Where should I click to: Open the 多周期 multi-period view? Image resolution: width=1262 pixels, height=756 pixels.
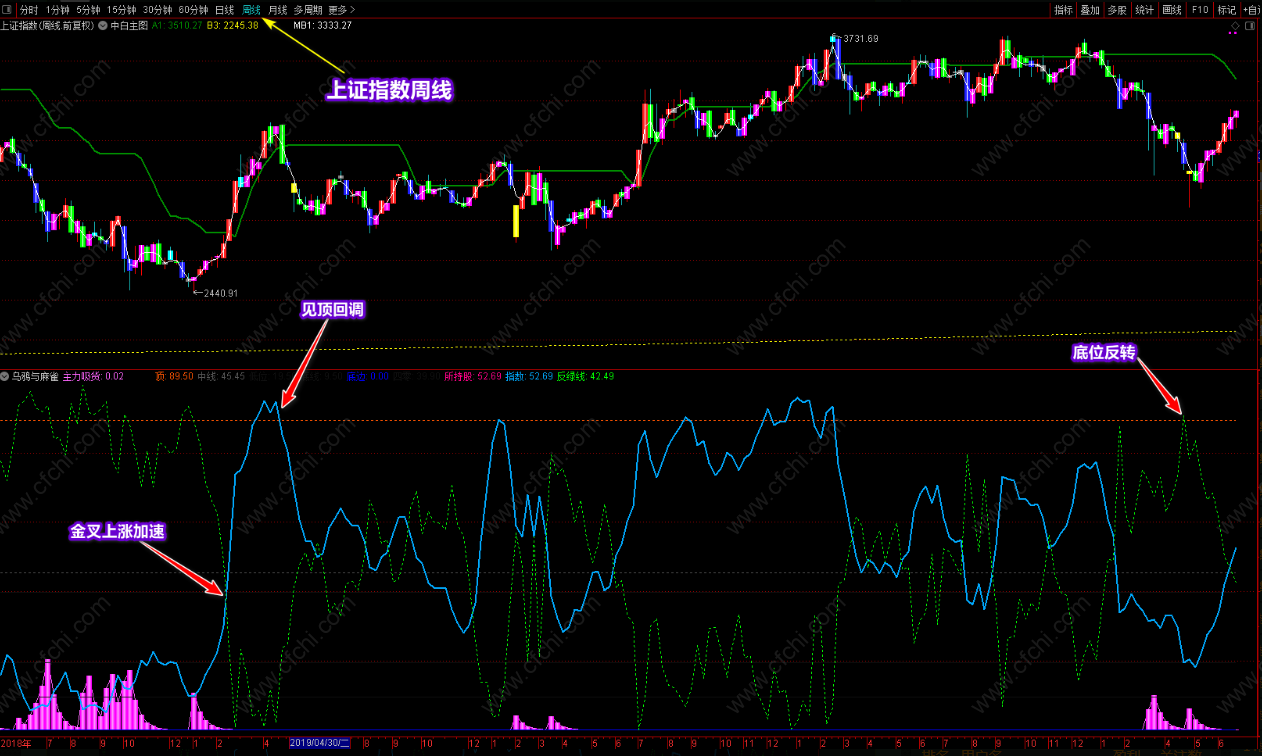click(x=309, y=9)
